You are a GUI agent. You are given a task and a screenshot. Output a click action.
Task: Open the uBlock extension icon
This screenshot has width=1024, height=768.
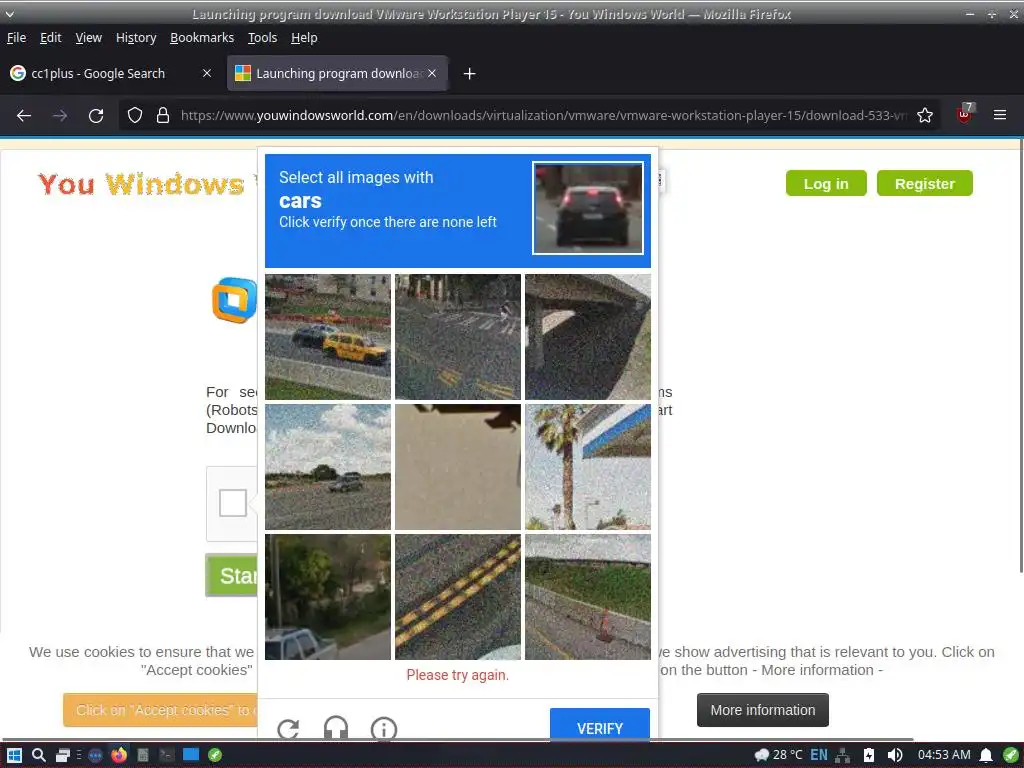(965, 114)
